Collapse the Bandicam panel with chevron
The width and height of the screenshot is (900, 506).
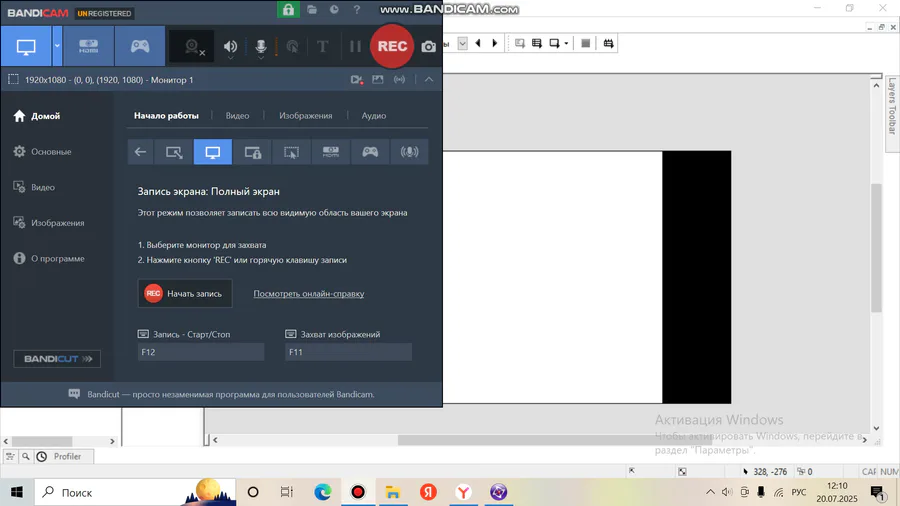coord(429,80)
